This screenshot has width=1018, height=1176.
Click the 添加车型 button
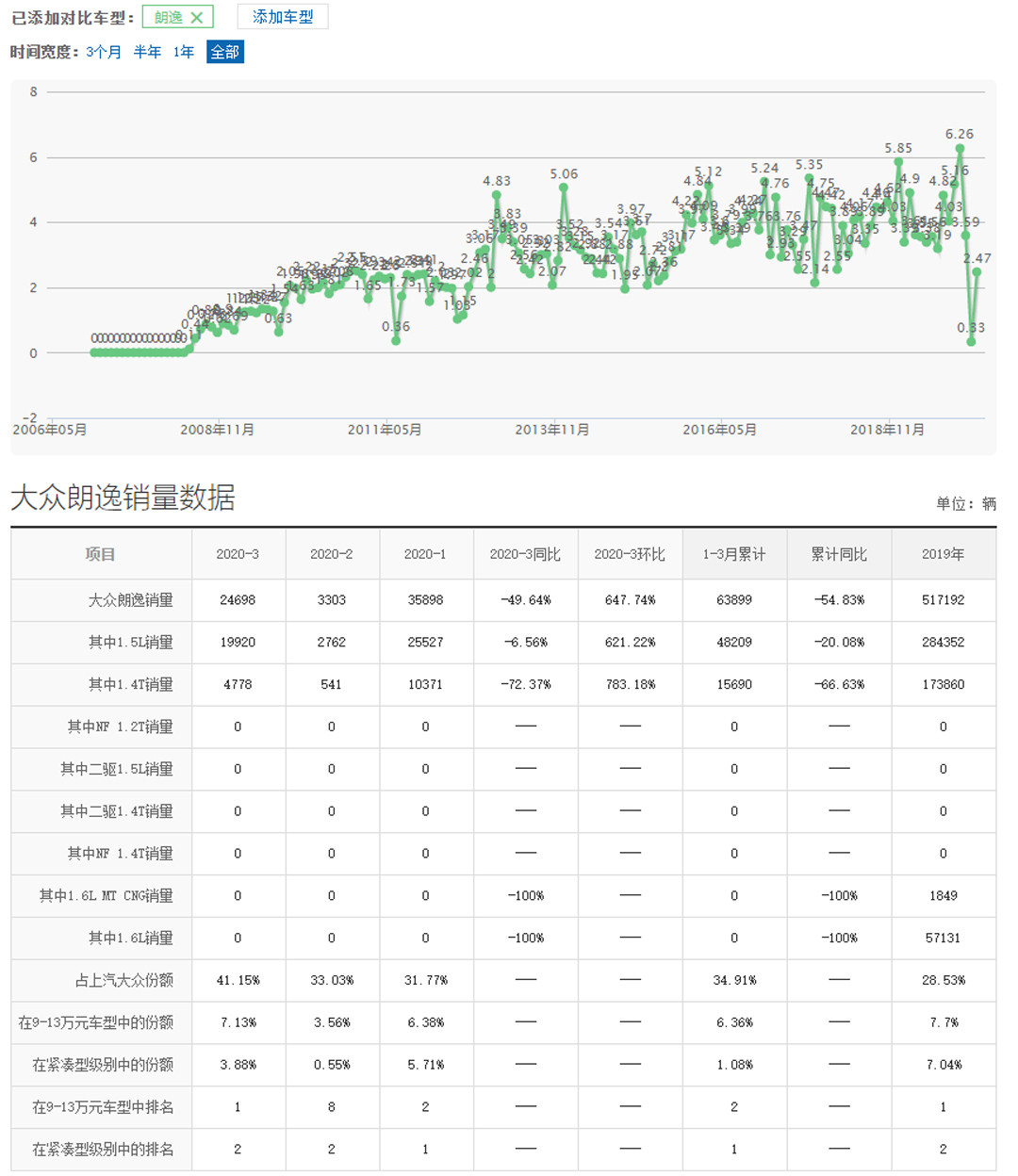coord(282,17)
